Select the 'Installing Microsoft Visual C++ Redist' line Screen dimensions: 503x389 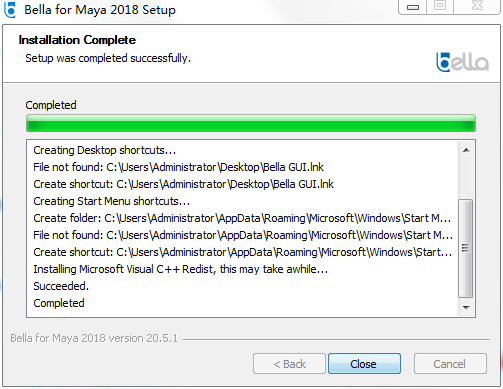point(181,269)
